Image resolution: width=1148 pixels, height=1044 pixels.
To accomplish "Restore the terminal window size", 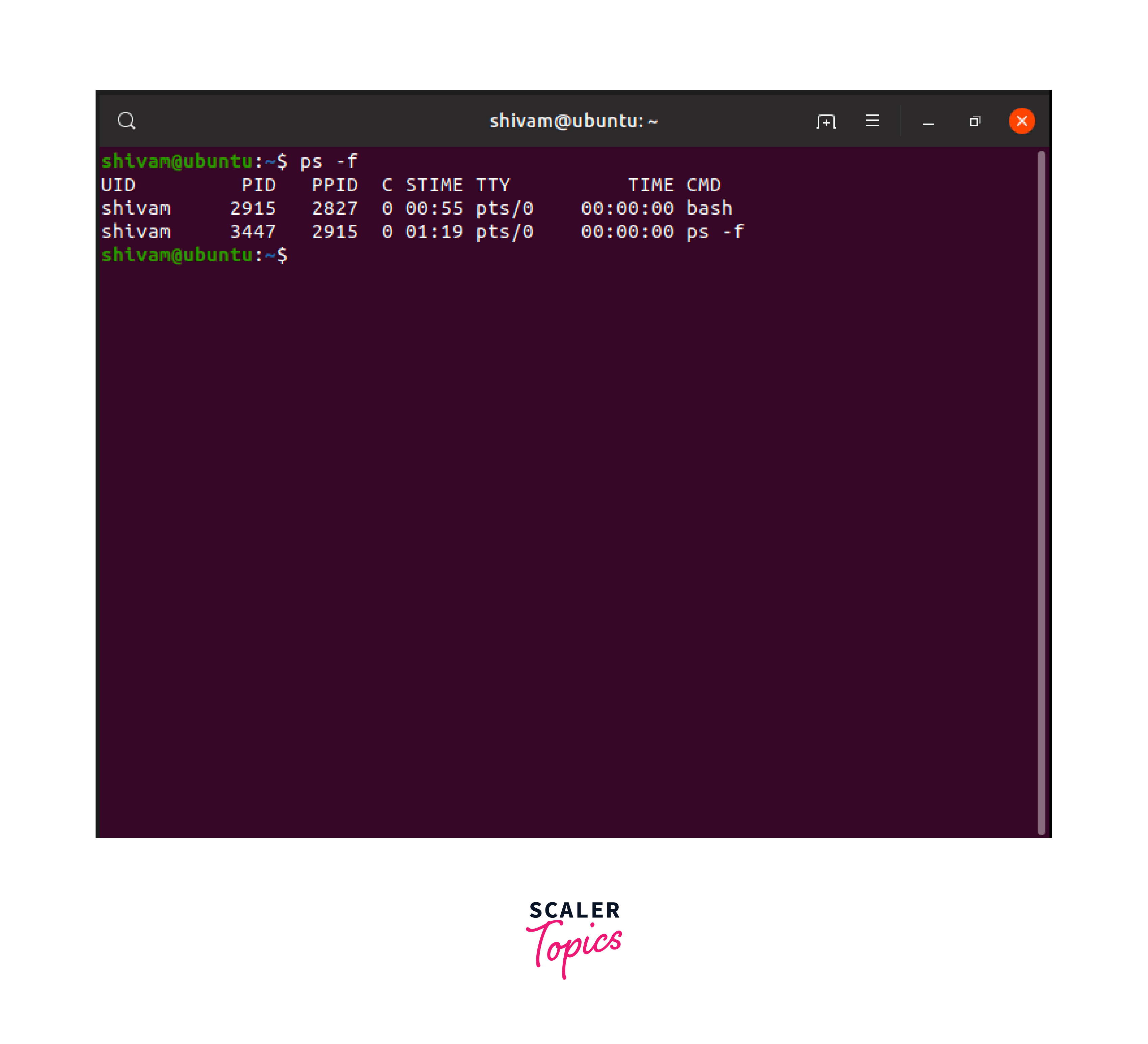I will point(974,121).
